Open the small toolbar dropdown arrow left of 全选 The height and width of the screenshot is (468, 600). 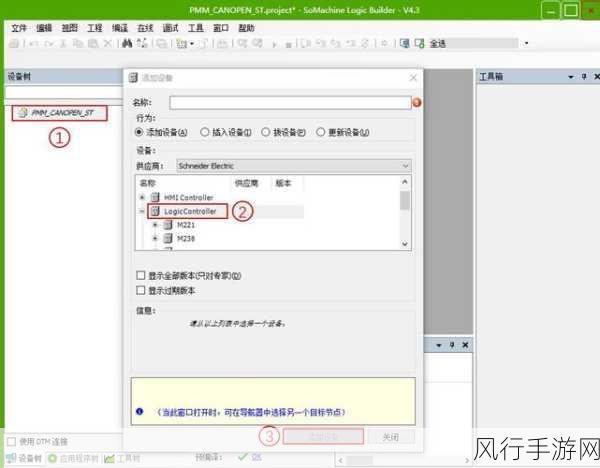192,44
